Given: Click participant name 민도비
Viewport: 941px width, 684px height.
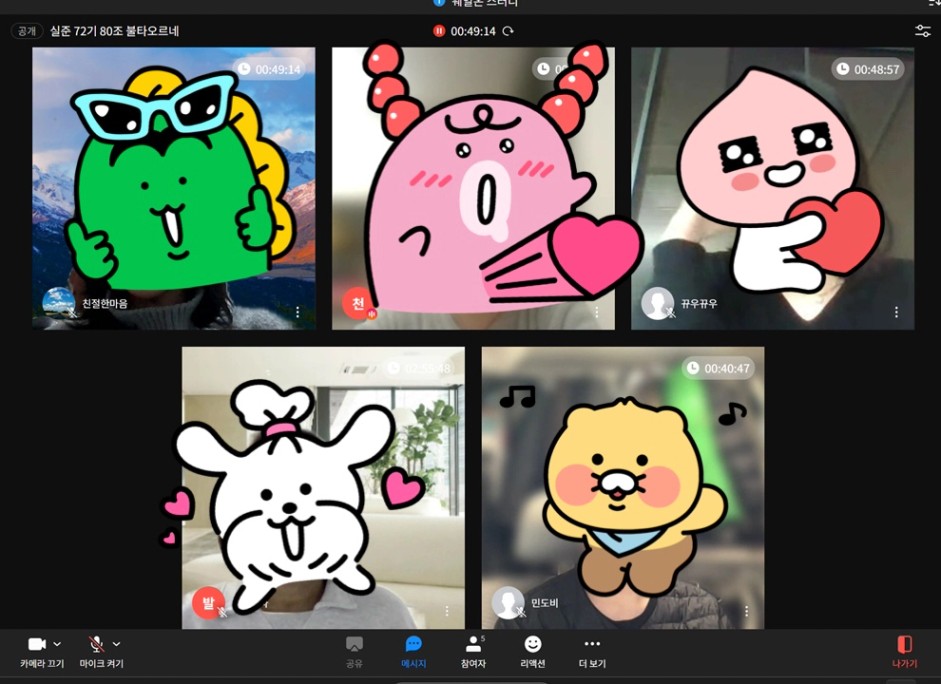Looking at the screenshot, I should 545,603.
